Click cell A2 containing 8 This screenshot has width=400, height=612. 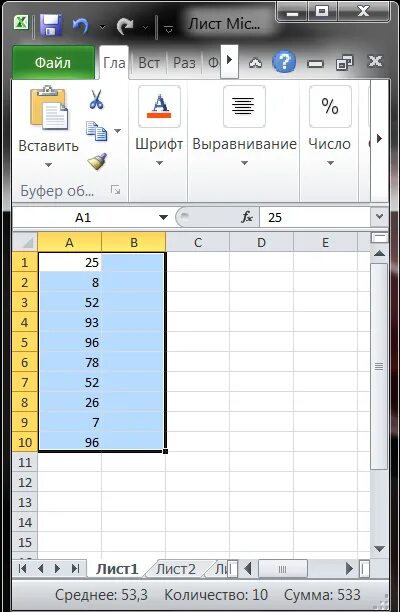[x=70, y=282]
